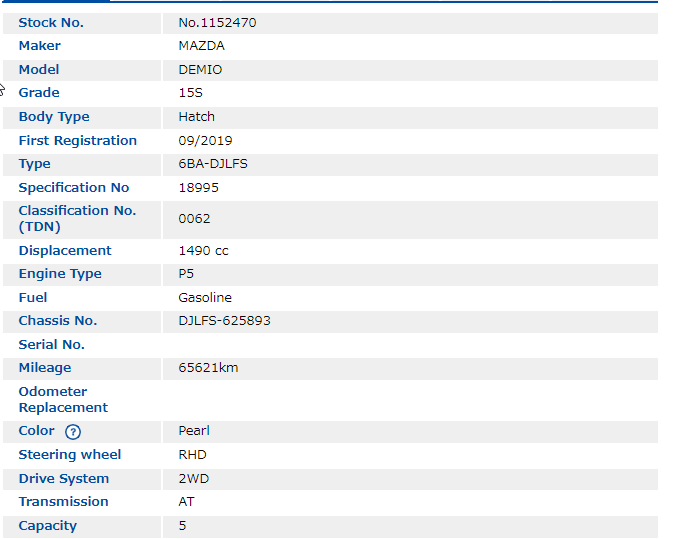Screen dimensions: 674x539
Task: Select the MAZDA maker value
Action: click(201, 46)
